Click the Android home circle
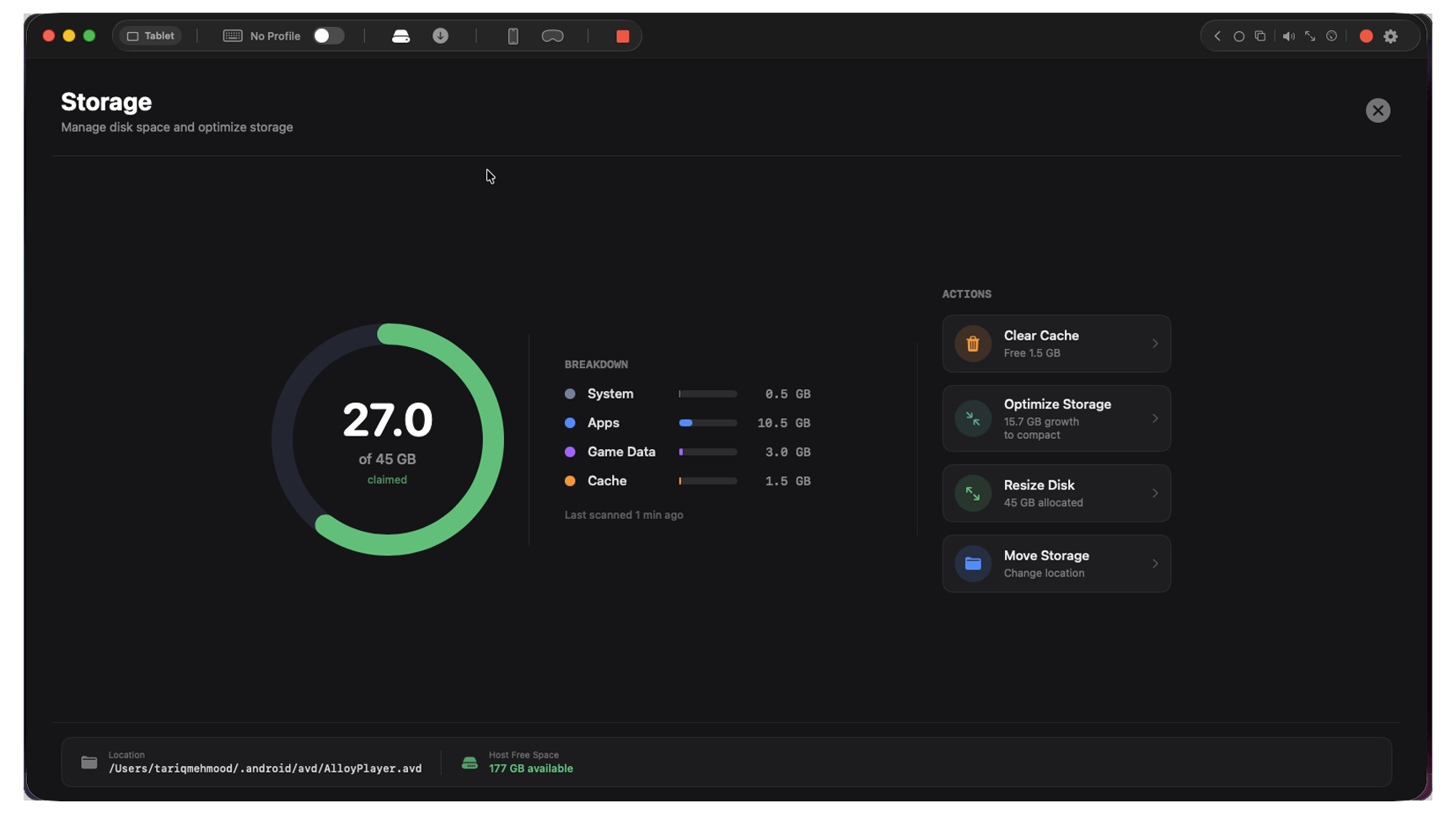The width and height of the screenshot is (1456, 814). [1239, 36]
